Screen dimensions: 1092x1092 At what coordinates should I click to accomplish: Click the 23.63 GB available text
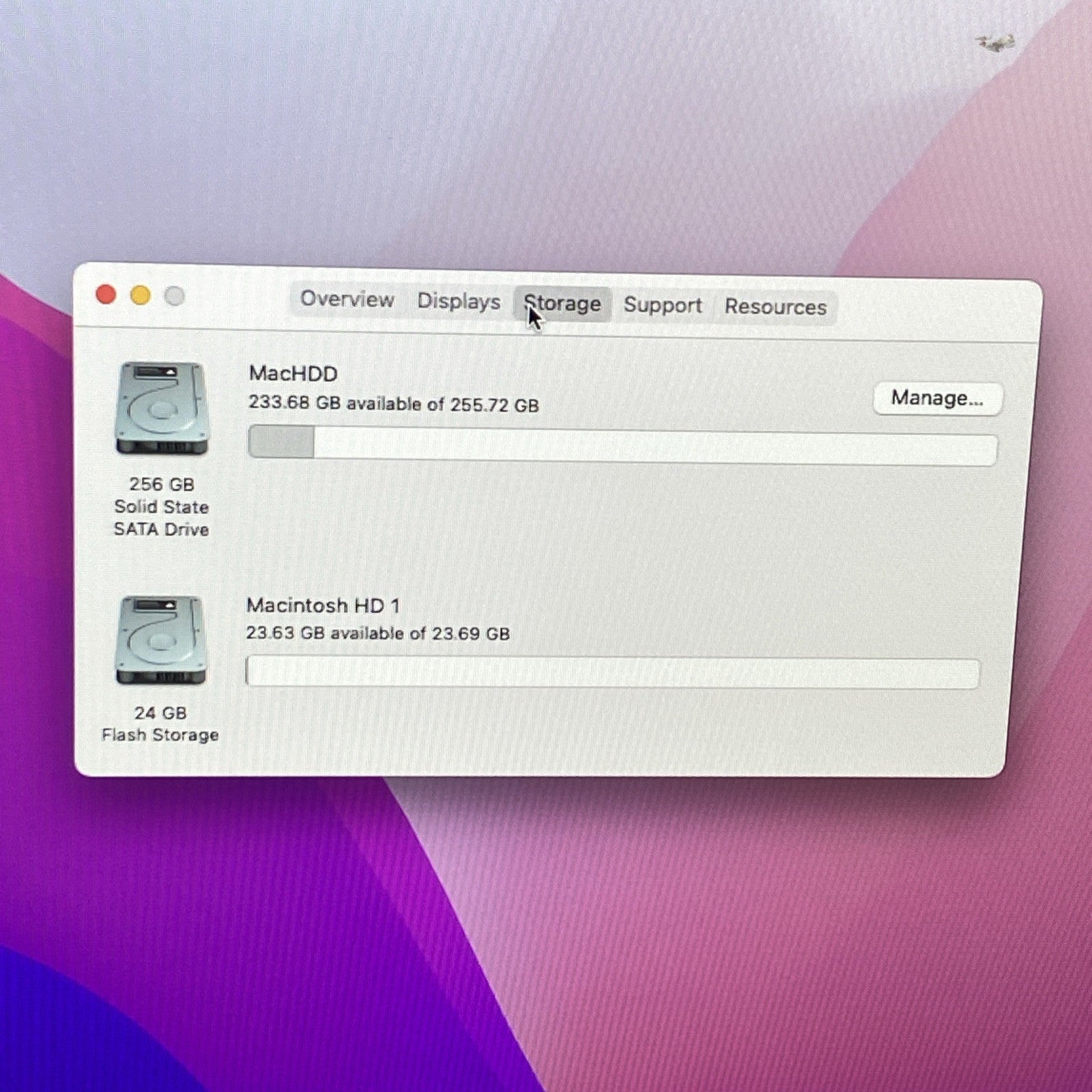click(377, 633)
